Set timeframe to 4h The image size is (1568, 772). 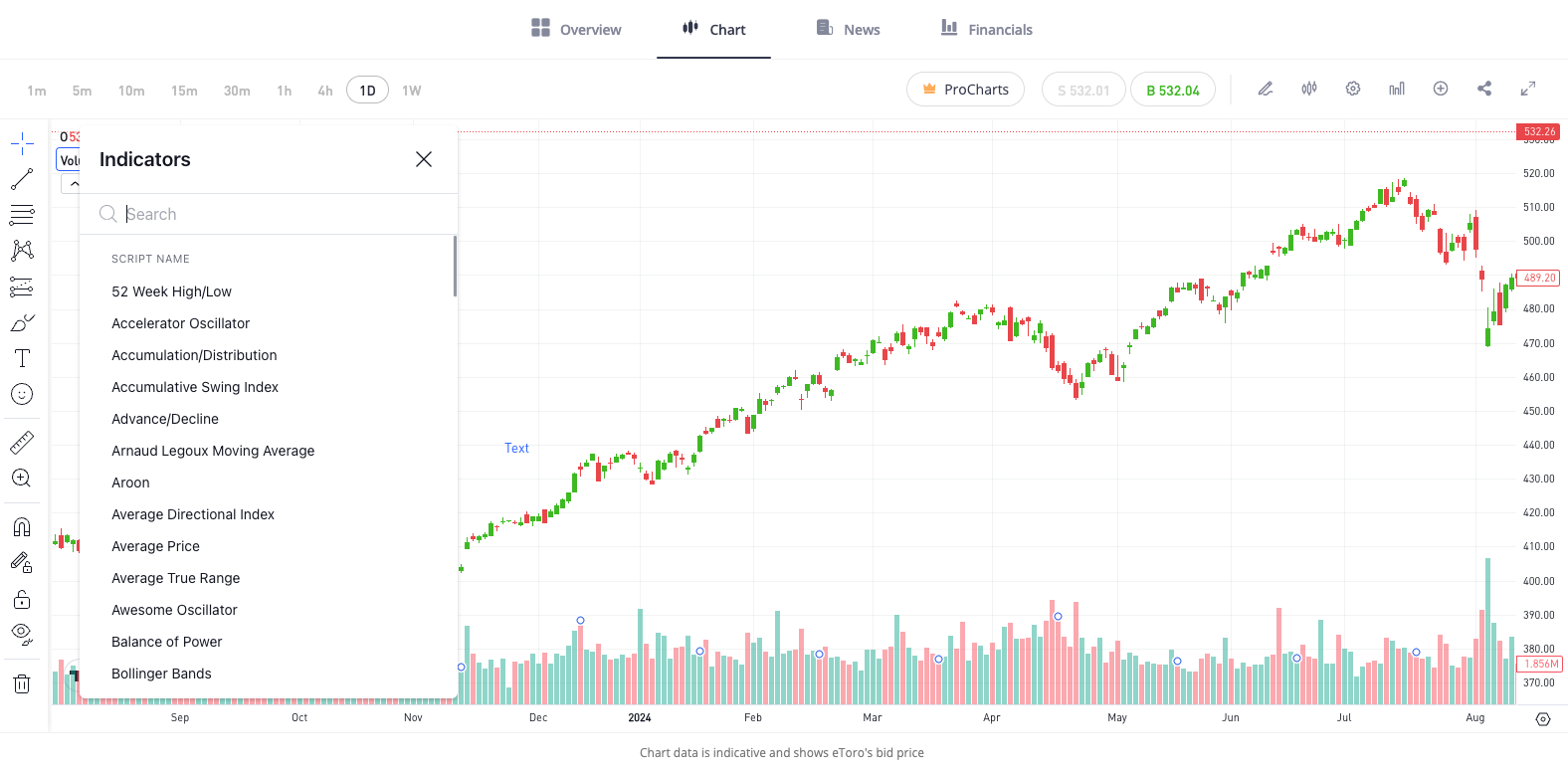pyautogui.click(x=325, y=91)
